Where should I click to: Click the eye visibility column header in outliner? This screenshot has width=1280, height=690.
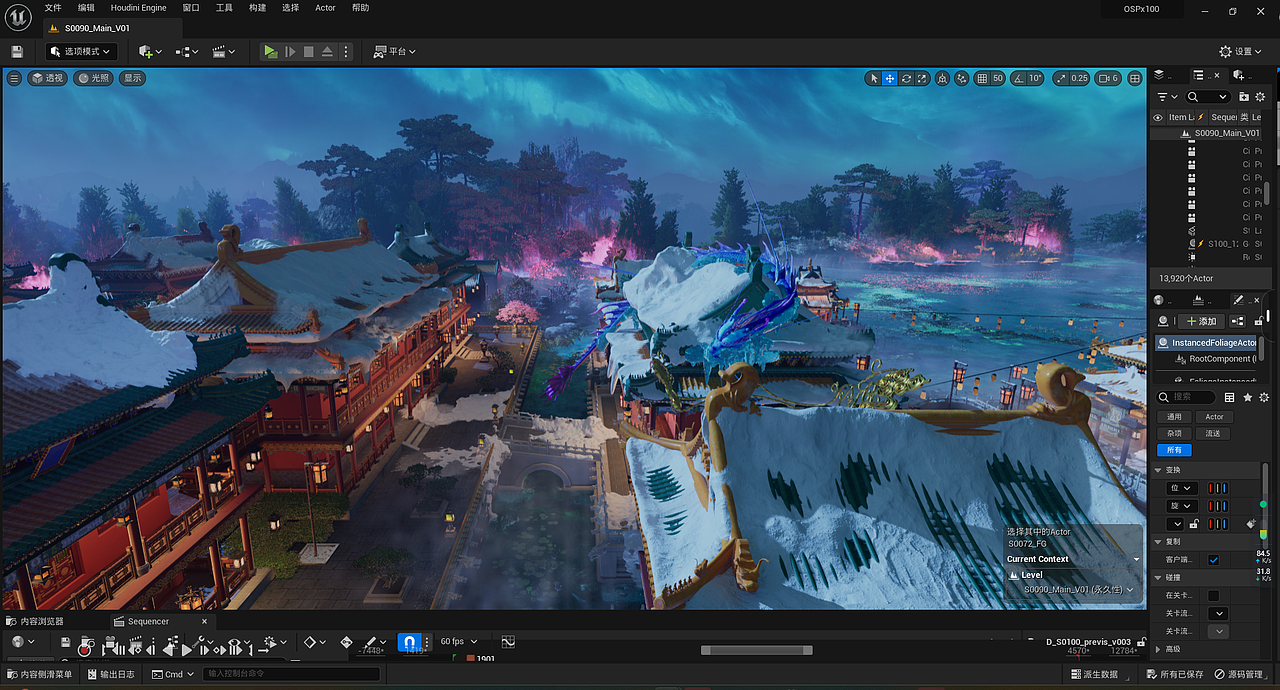(x=1158, y=117)
